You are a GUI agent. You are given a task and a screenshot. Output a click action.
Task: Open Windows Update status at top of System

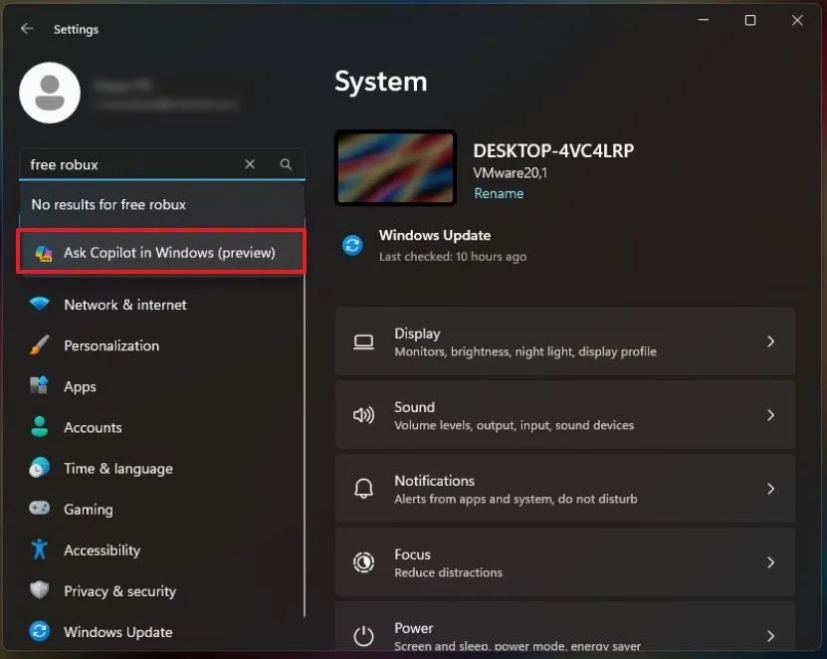click(x=435, y=245)
